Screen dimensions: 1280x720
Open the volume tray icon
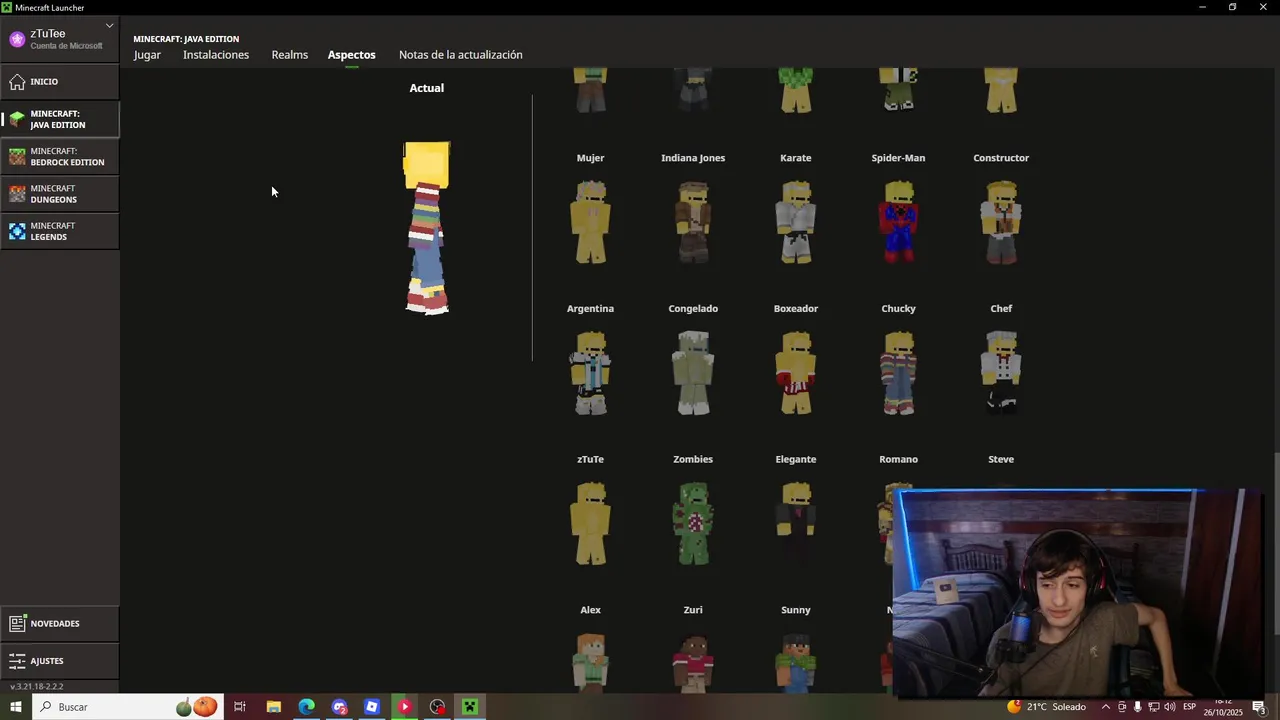pos(1169,707)
